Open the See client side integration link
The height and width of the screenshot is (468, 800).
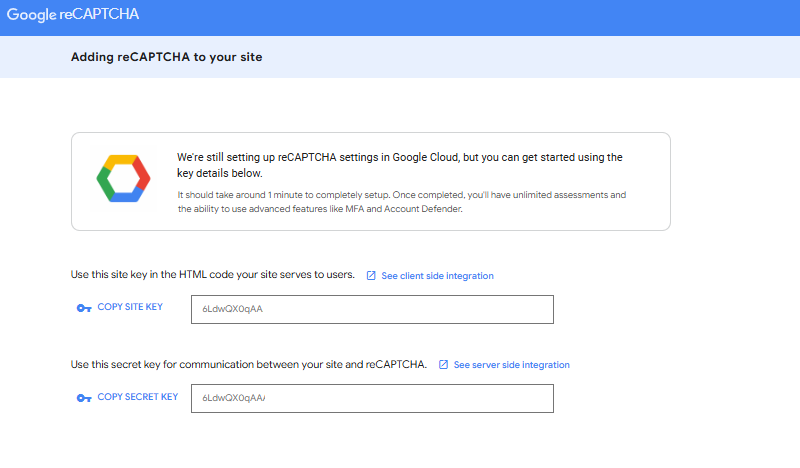tap(437, 276)
